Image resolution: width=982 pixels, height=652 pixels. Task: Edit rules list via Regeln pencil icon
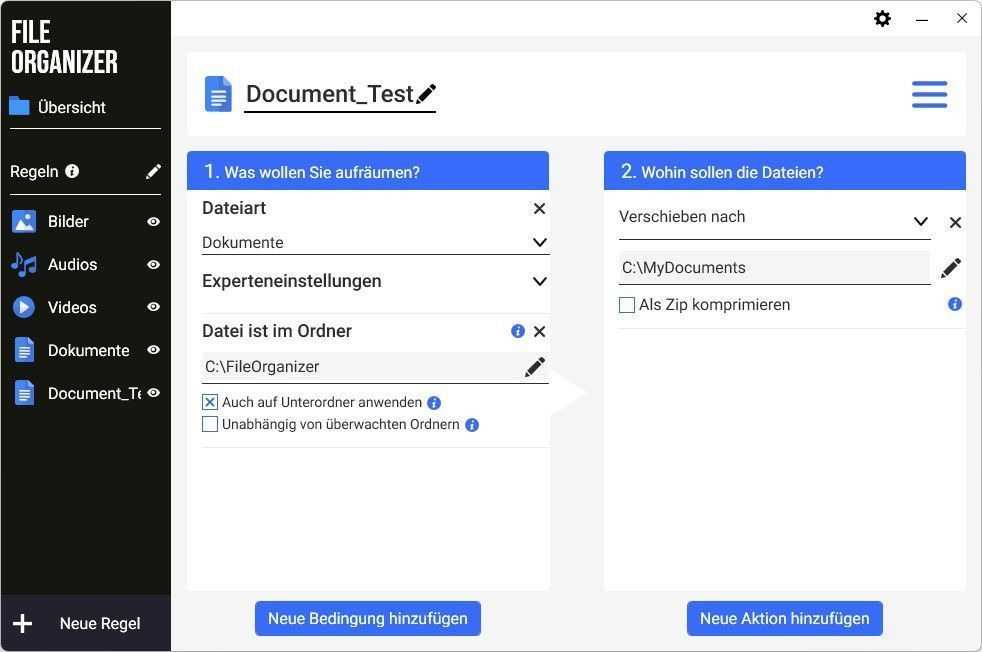[x=153, y=172]
